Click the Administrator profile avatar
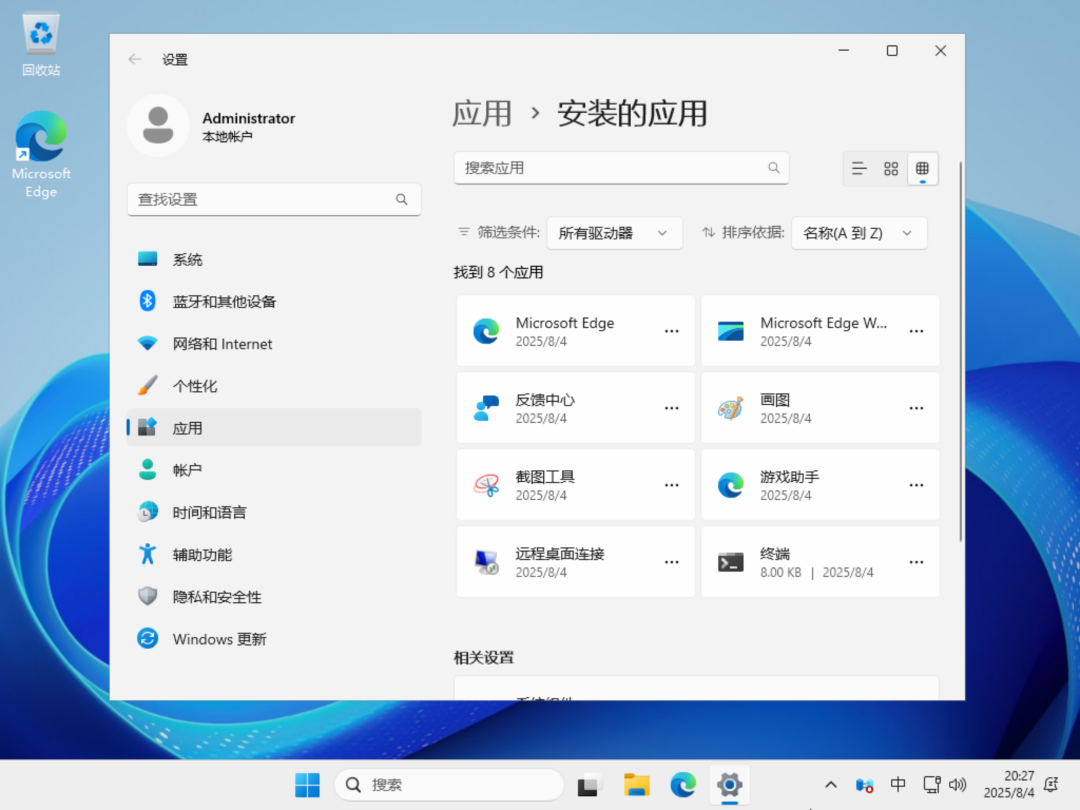Screen dimensions: 1080x810 tap(158, 125)
